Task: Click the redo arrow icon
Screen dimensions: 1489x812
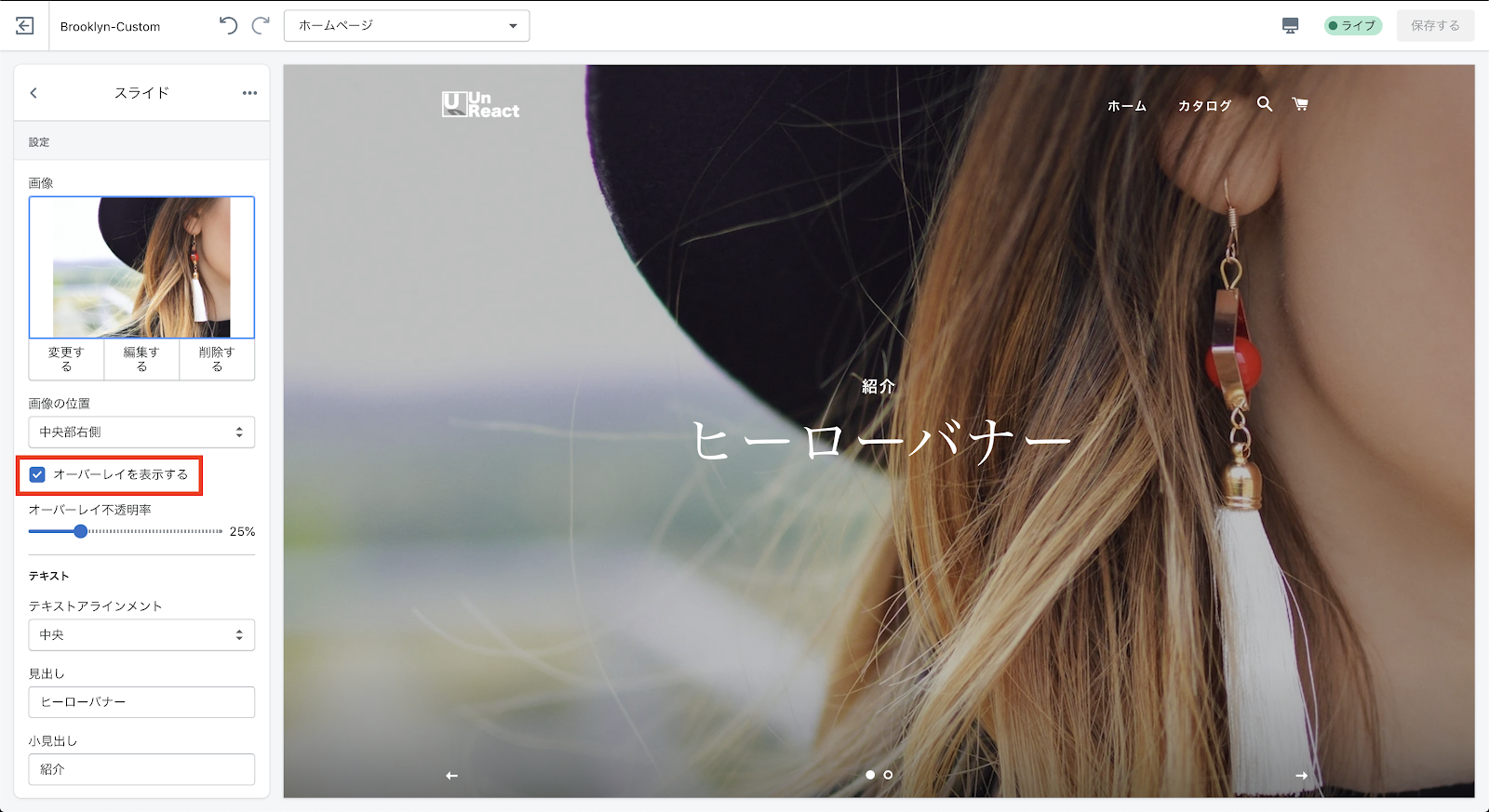Action: tap(262, 25)
